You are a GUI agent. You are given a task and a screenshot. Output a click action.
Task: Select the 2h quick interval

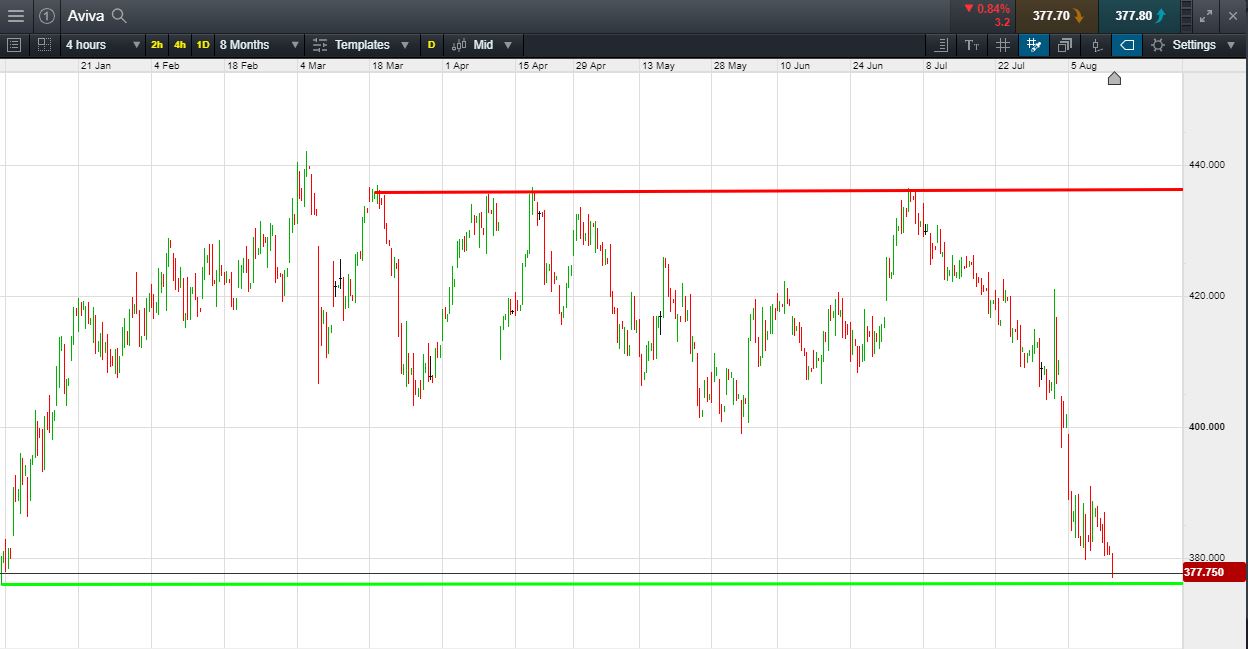pyautogui.click(x=157, y=45)
